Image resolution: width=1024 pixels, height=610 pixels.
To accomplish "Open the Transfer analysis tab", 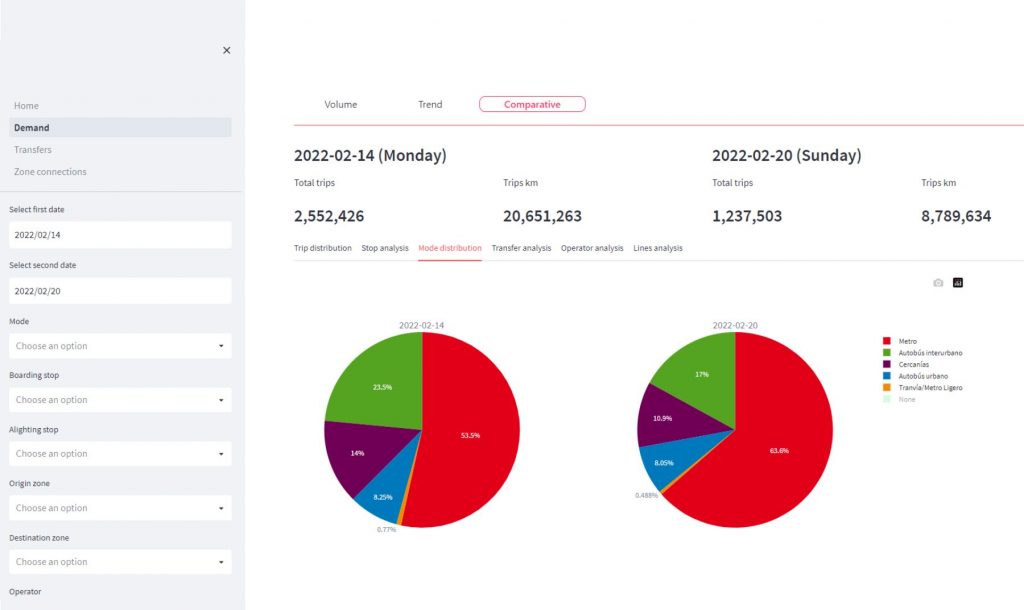I will 521,248.
